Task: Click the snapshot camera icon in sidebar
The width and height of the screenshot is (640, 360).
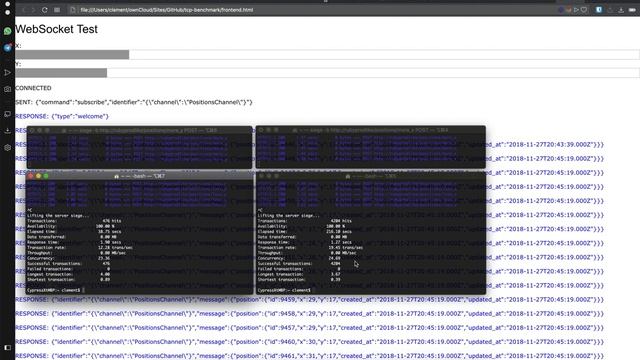Action: click(x=7, y=89)
